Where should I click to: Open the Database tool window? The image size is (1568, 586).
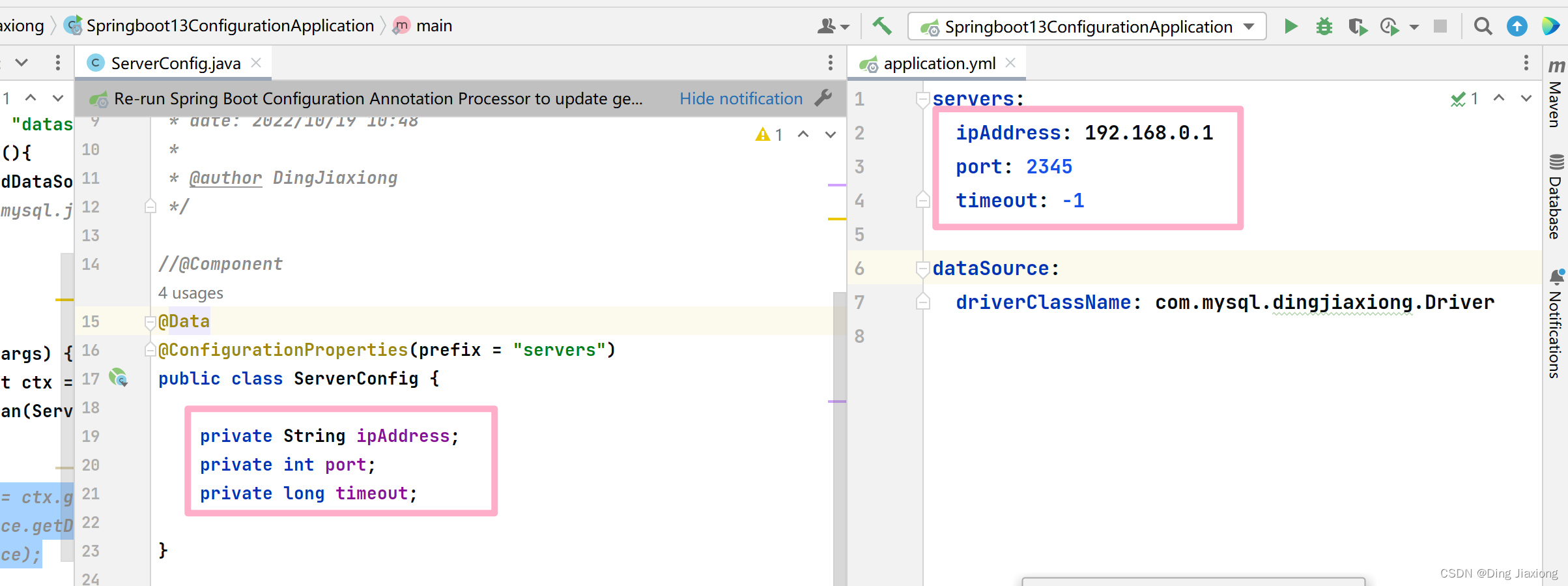(1556, 197)
